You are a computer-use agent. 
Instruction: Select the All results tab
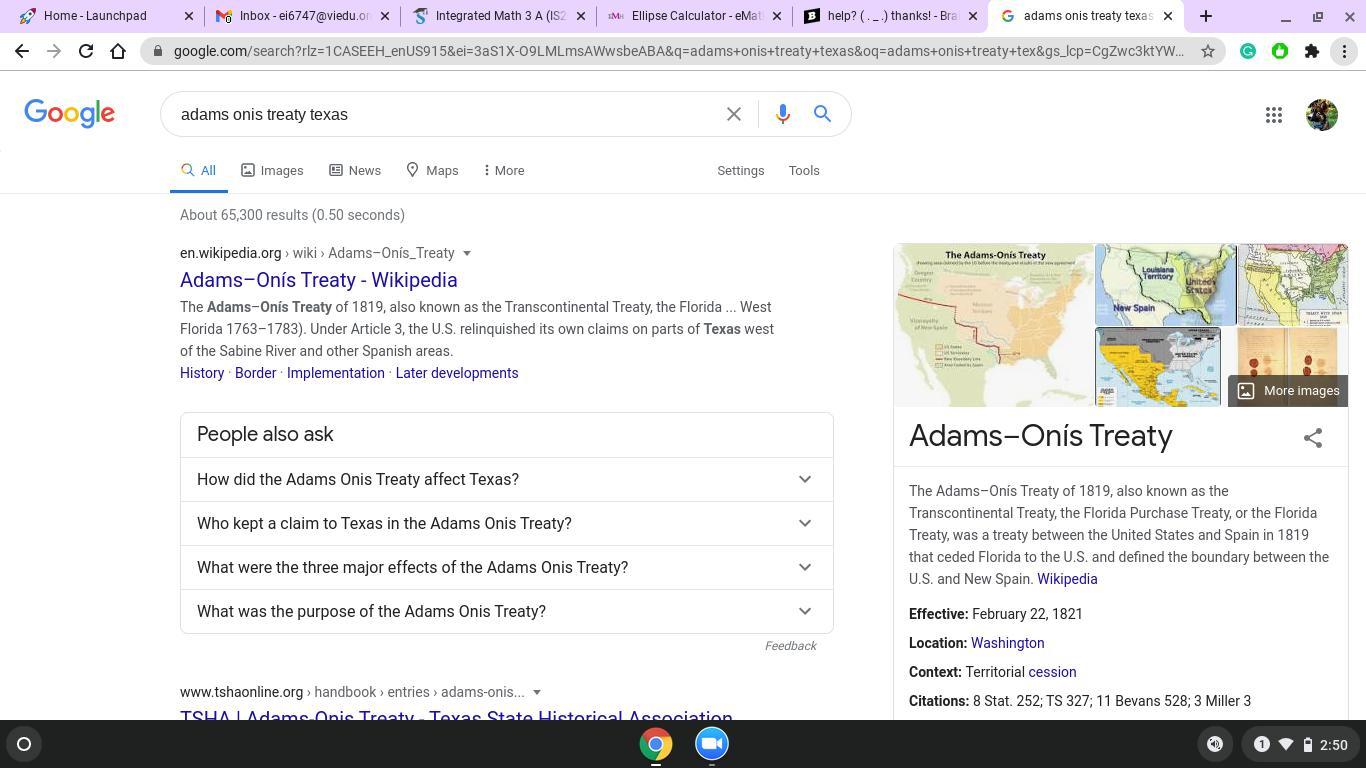[x=198, y=170]
